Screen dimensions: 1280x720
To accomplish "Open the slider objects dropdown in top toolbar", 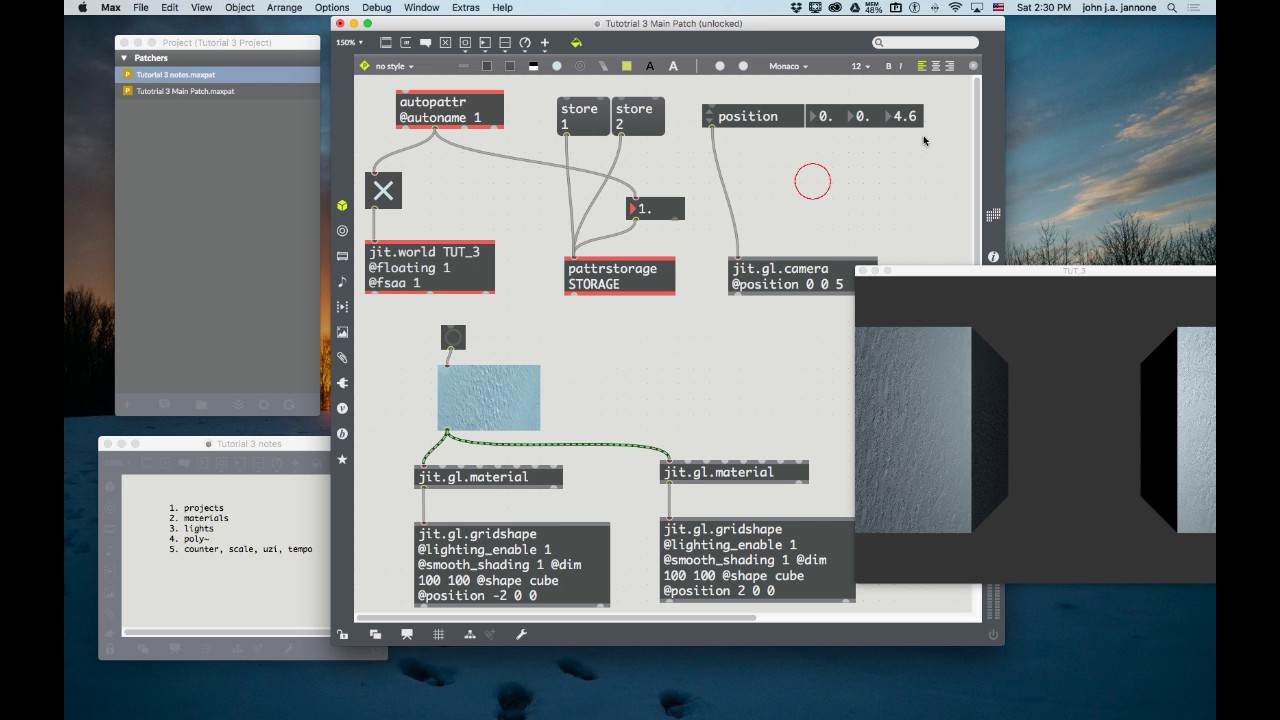I will (505, 43).
